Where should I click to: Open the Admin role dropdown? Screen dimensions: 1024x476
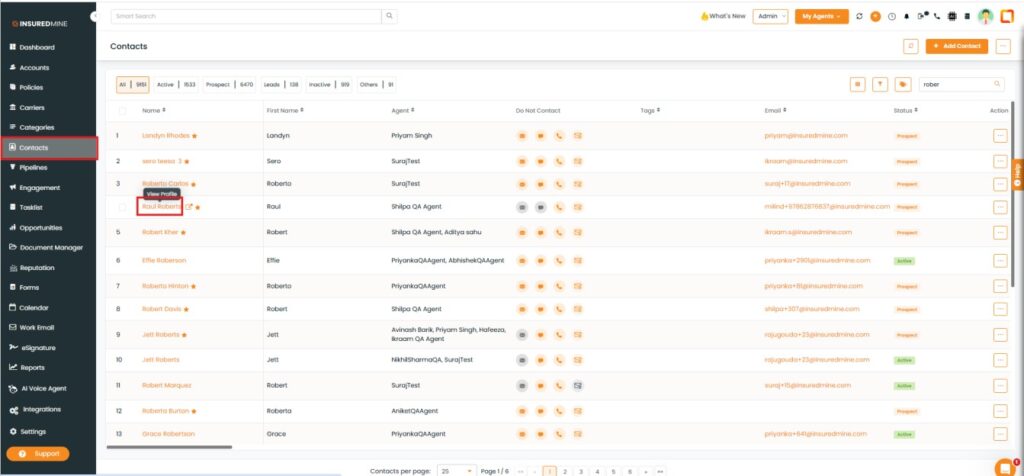coord(770,16)
